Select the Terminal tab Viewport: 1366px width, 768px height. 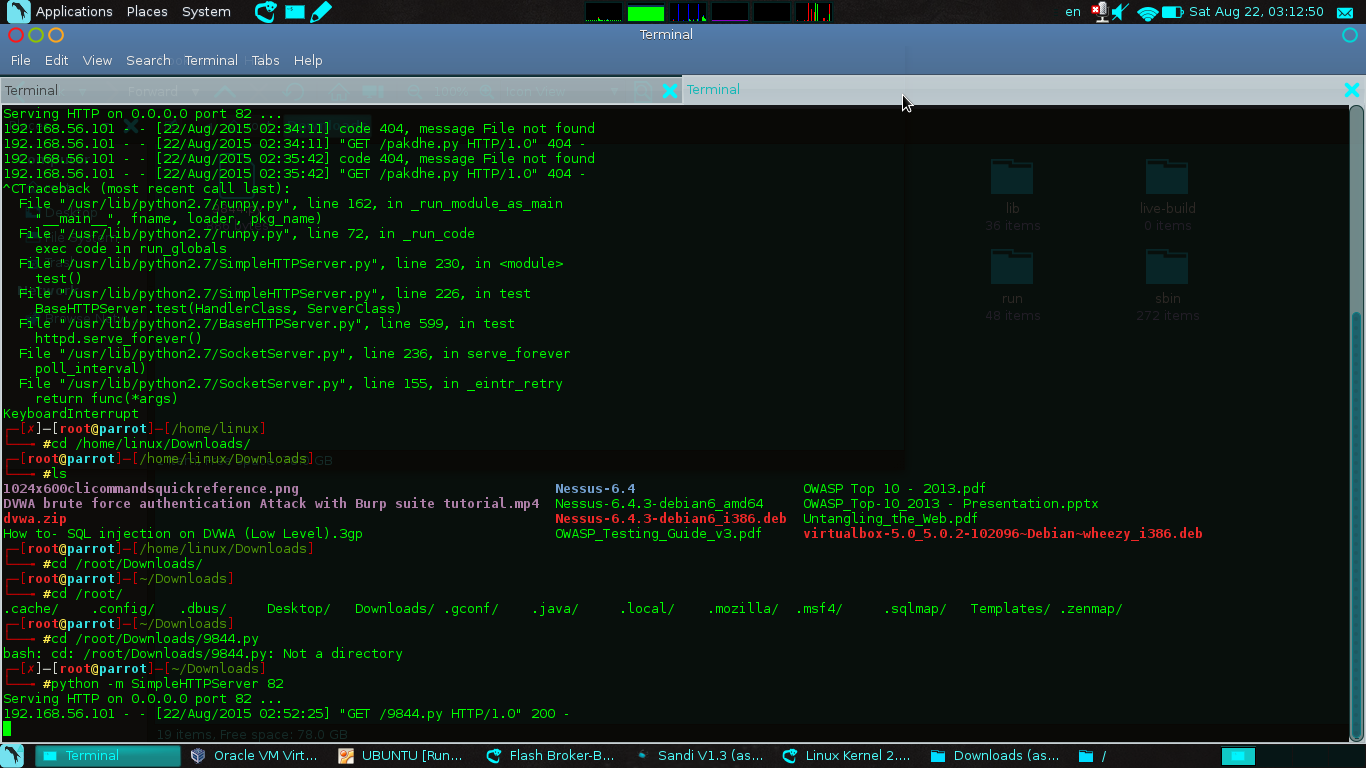(x=713, y=89)
